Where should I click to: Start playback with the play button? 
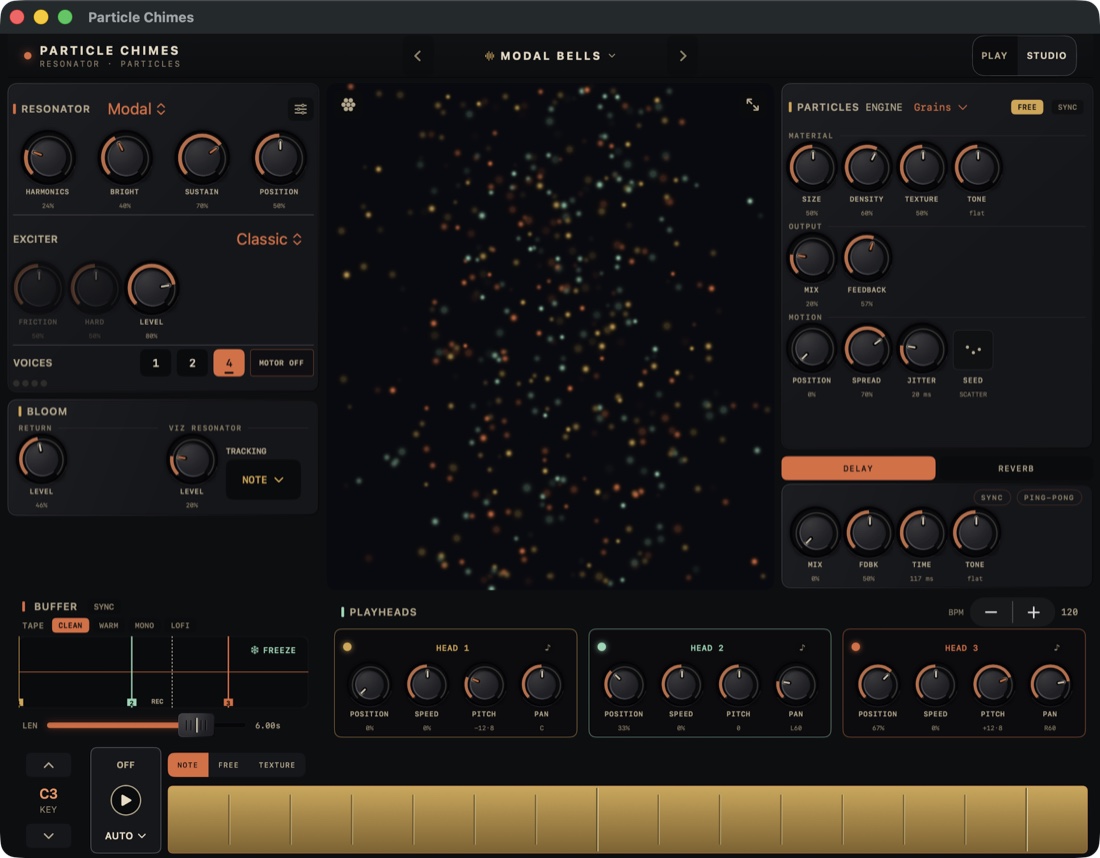(x=126, y=800)
